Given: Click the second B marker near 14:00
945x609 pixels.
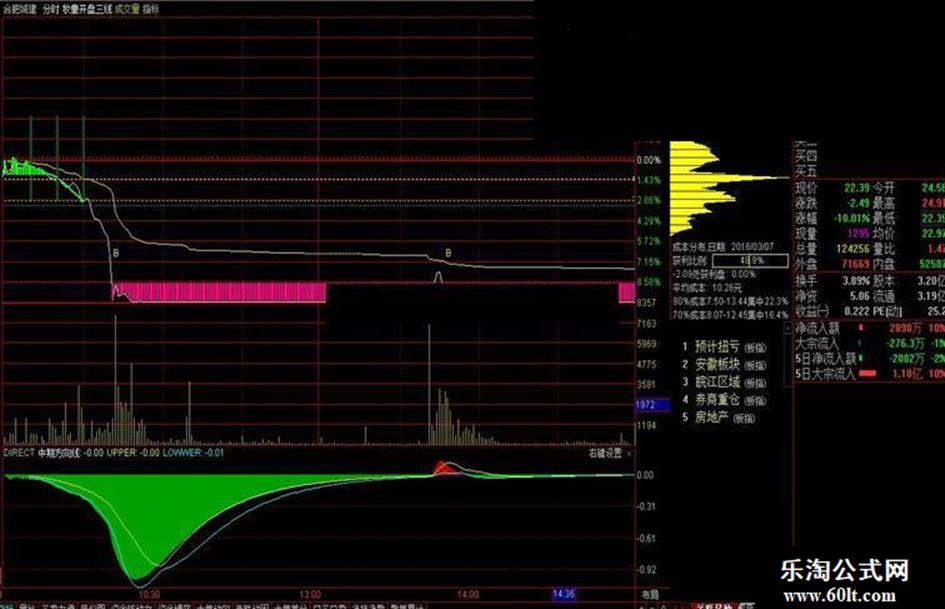Looking at the screenshot, I should (x=448, y=253).
